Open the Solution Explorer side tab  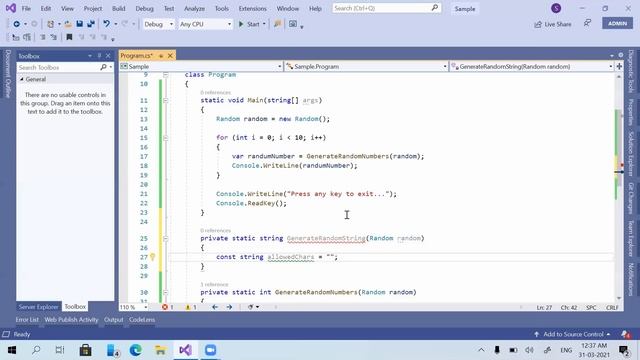[x=631, y=154]
